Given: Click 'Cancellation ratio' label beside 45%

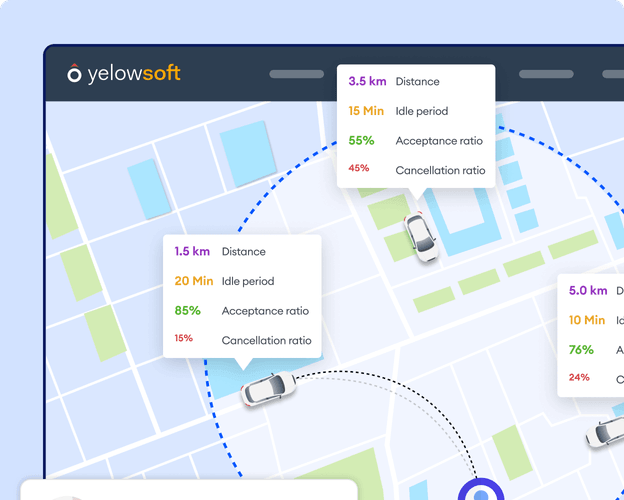Looking at the screenshot, I should [x=440, y=170].
